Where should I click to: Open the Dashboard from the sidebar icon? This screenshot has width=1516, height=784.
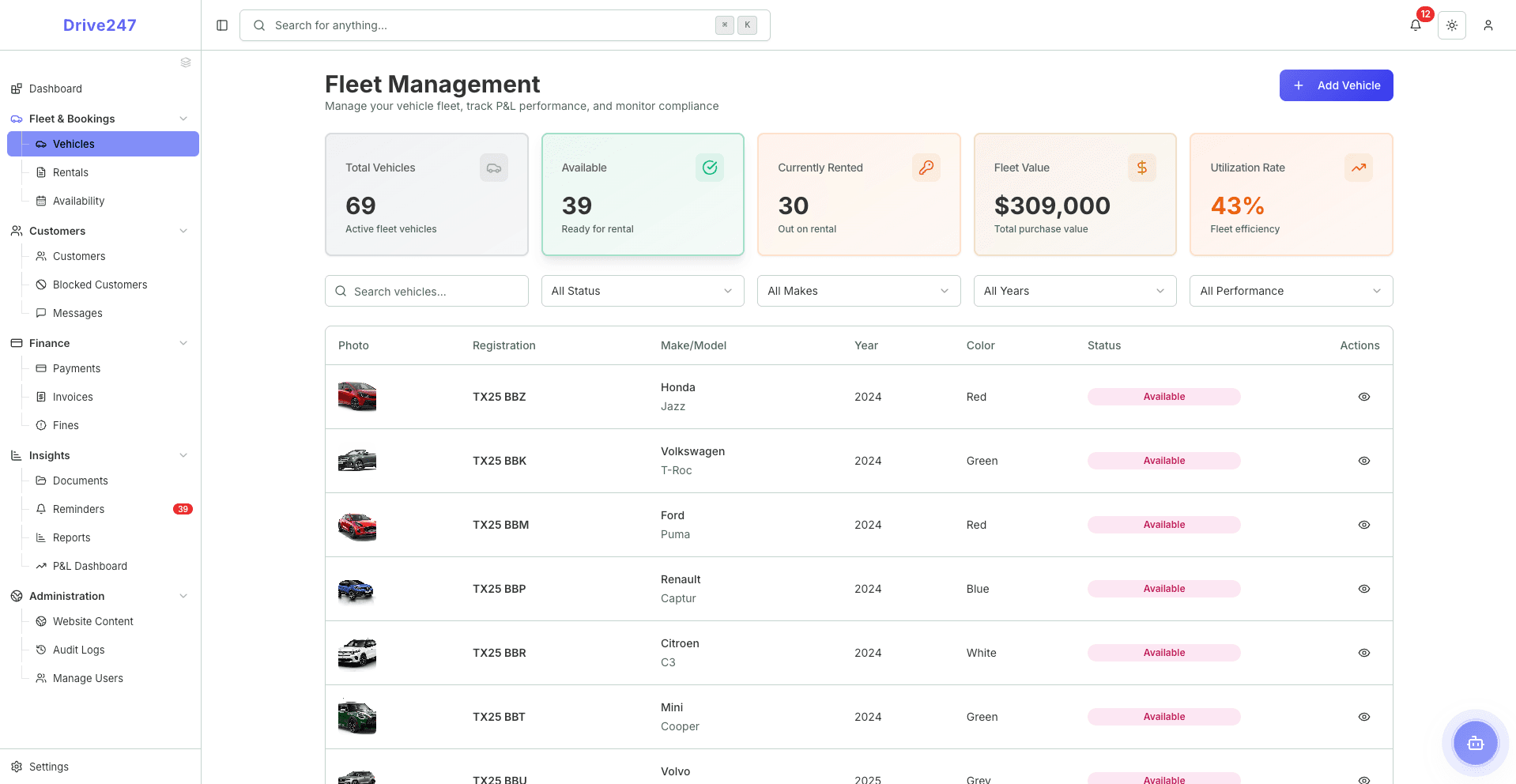coord(16,89)
